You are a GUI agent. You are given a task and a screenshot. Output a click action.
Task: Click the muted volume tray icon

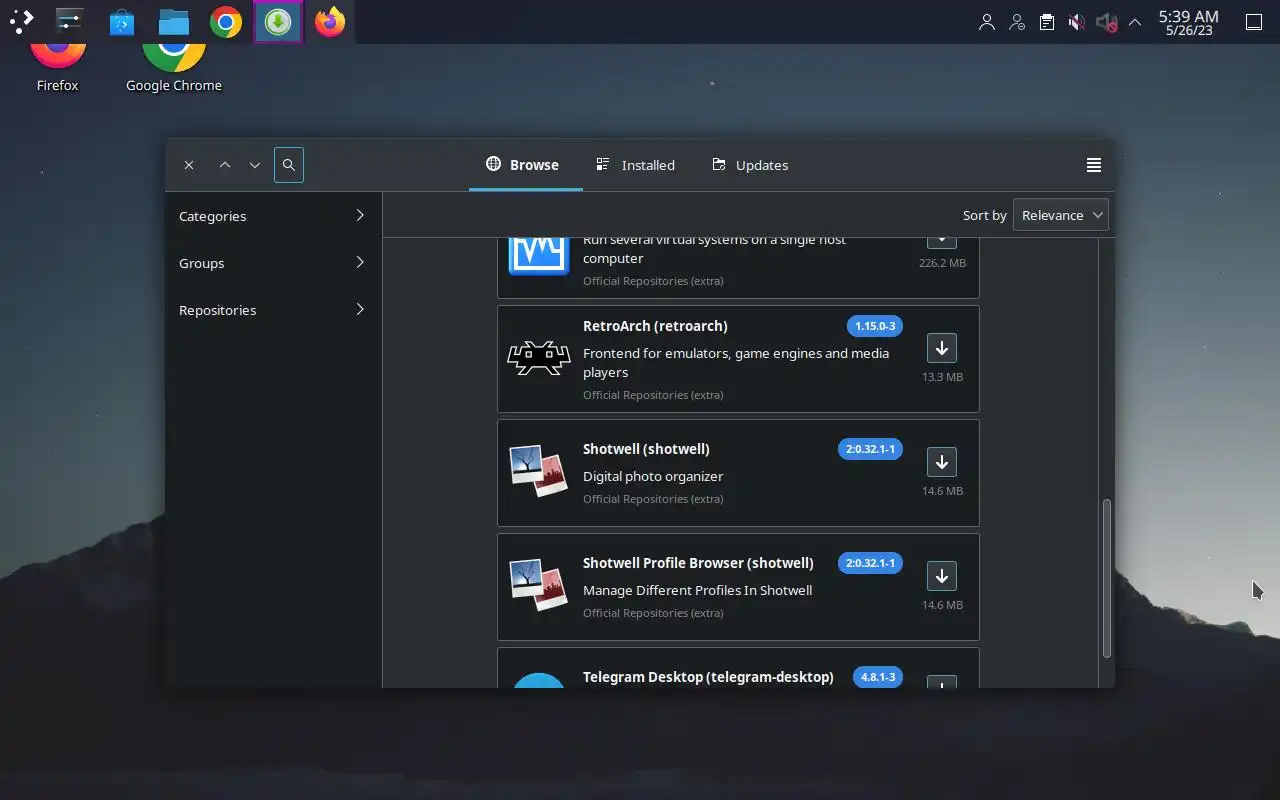(x=1076, y=22)
